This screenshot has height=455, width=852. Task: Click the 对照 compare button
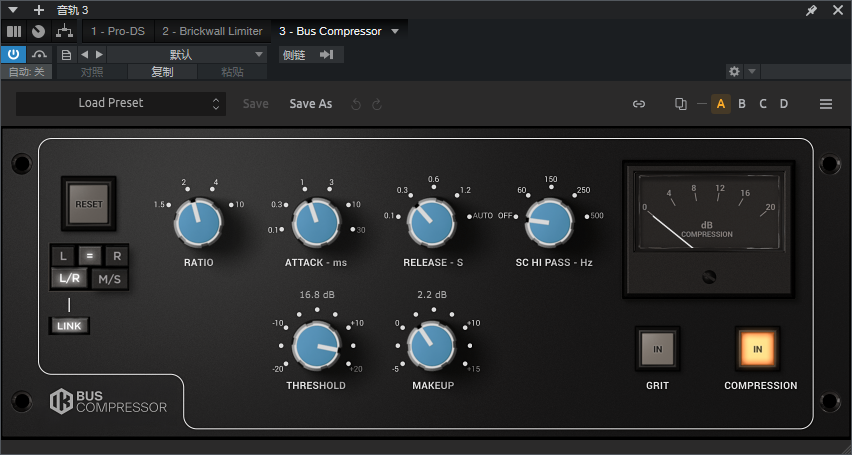(x=92, y=72)
